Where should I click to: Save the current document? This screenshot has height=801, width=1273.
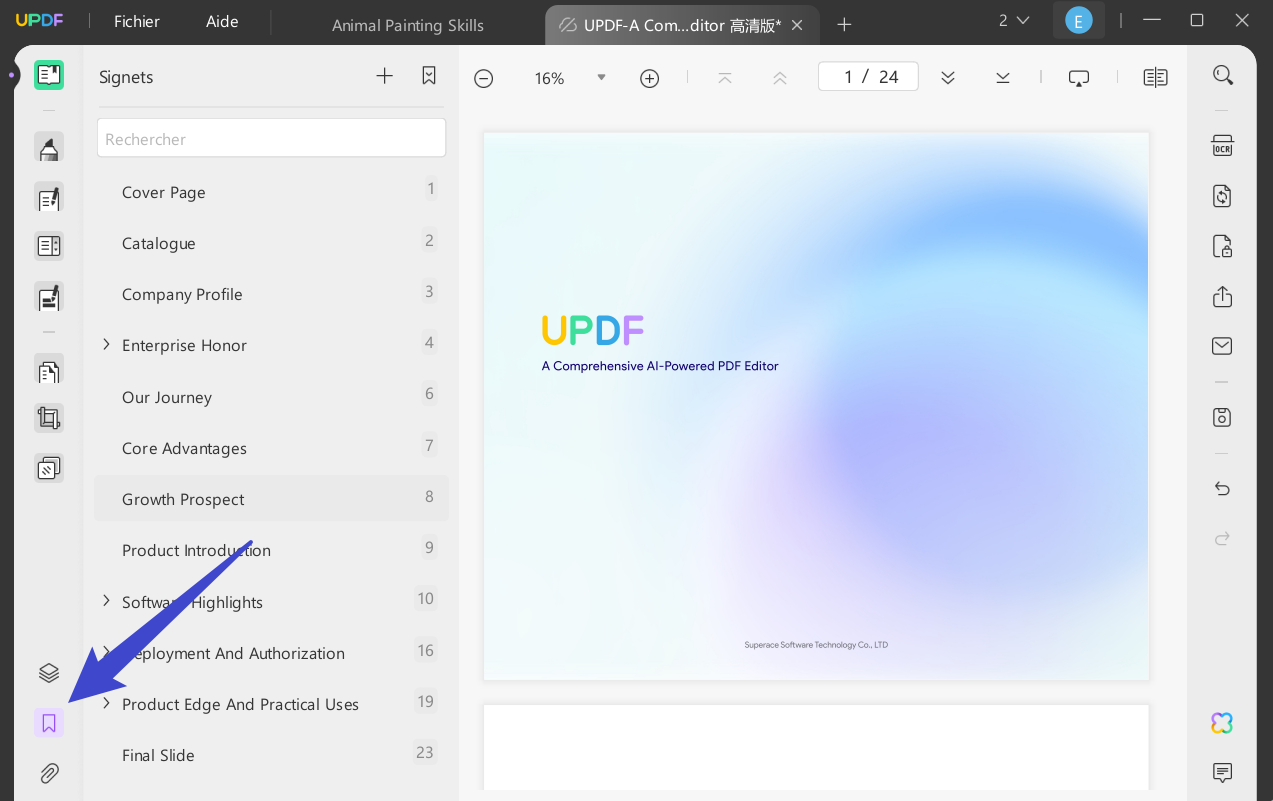[x=1222, y=417]
